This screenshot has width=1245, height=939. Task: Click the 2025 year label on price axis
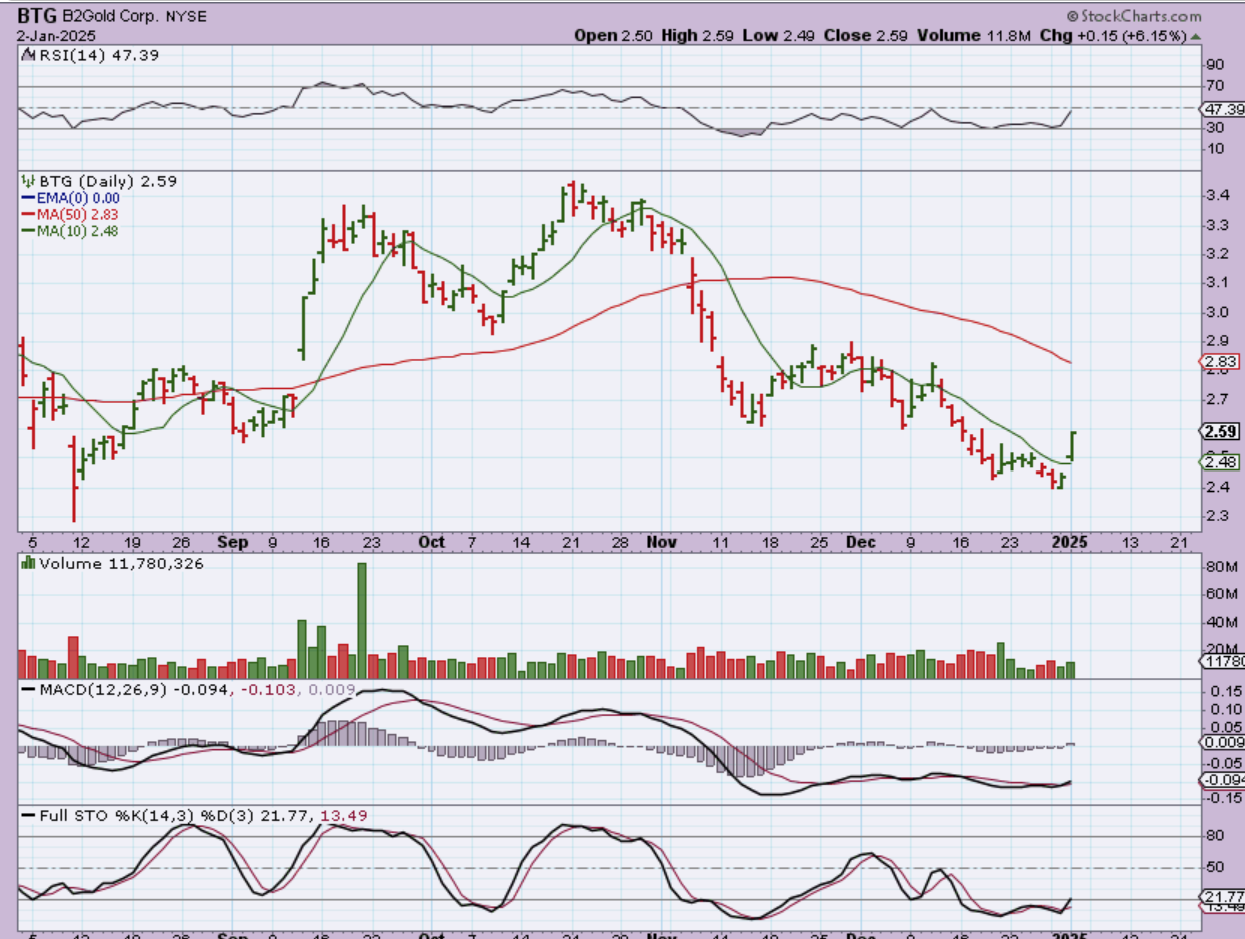point(1072,542)
